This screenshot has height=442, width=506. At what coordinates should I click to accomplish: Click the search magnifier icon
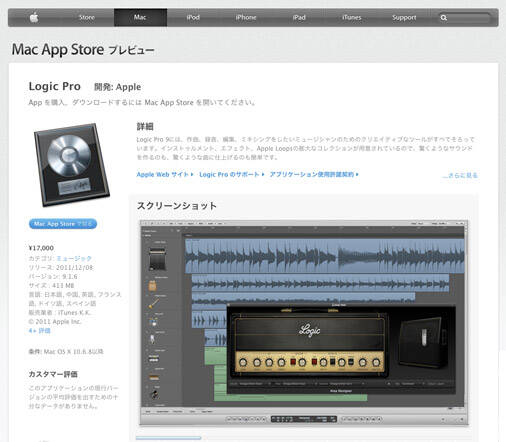tap(443, 18)
